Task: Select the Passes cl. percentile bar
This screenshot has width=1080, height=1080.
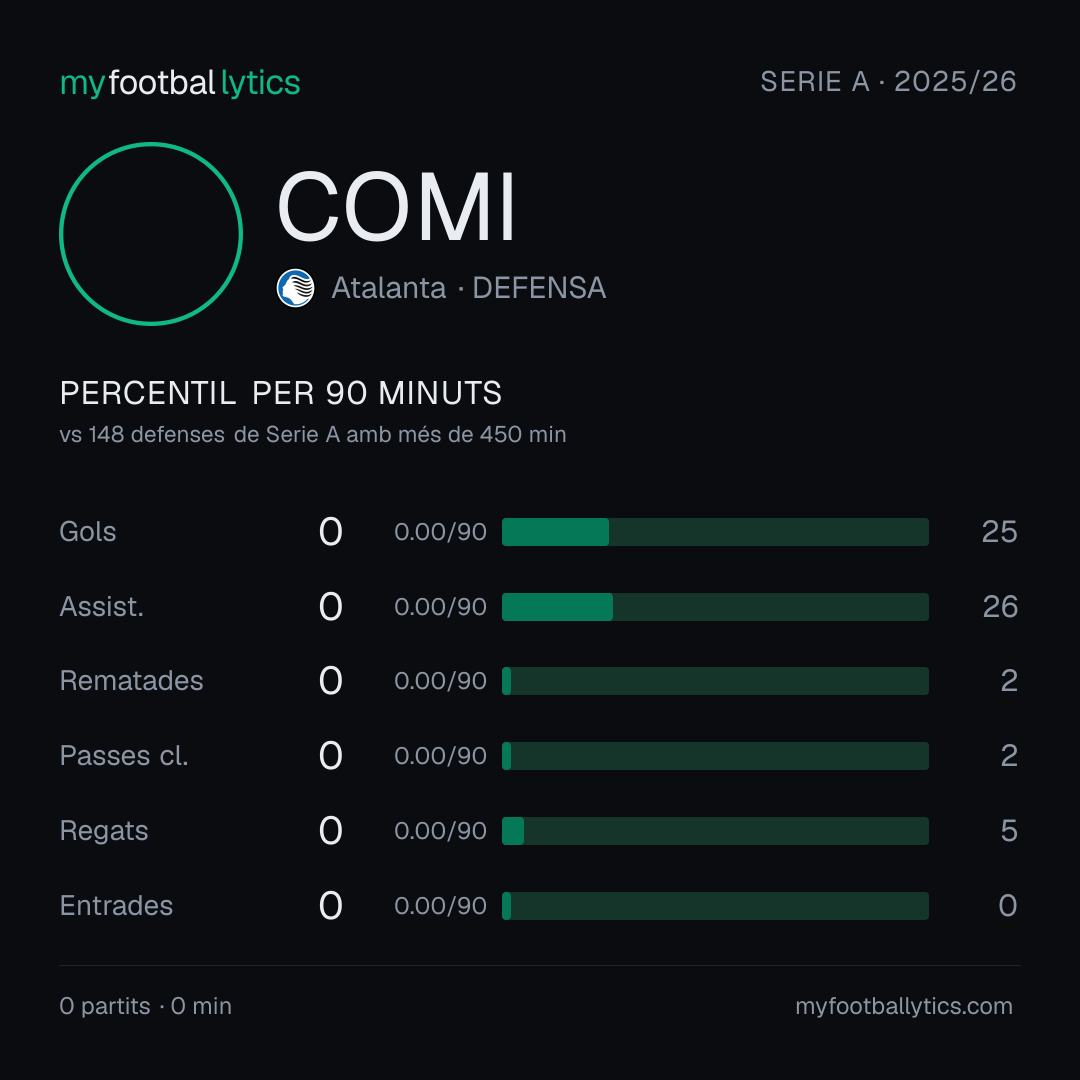Action: (x=715, y=756)
